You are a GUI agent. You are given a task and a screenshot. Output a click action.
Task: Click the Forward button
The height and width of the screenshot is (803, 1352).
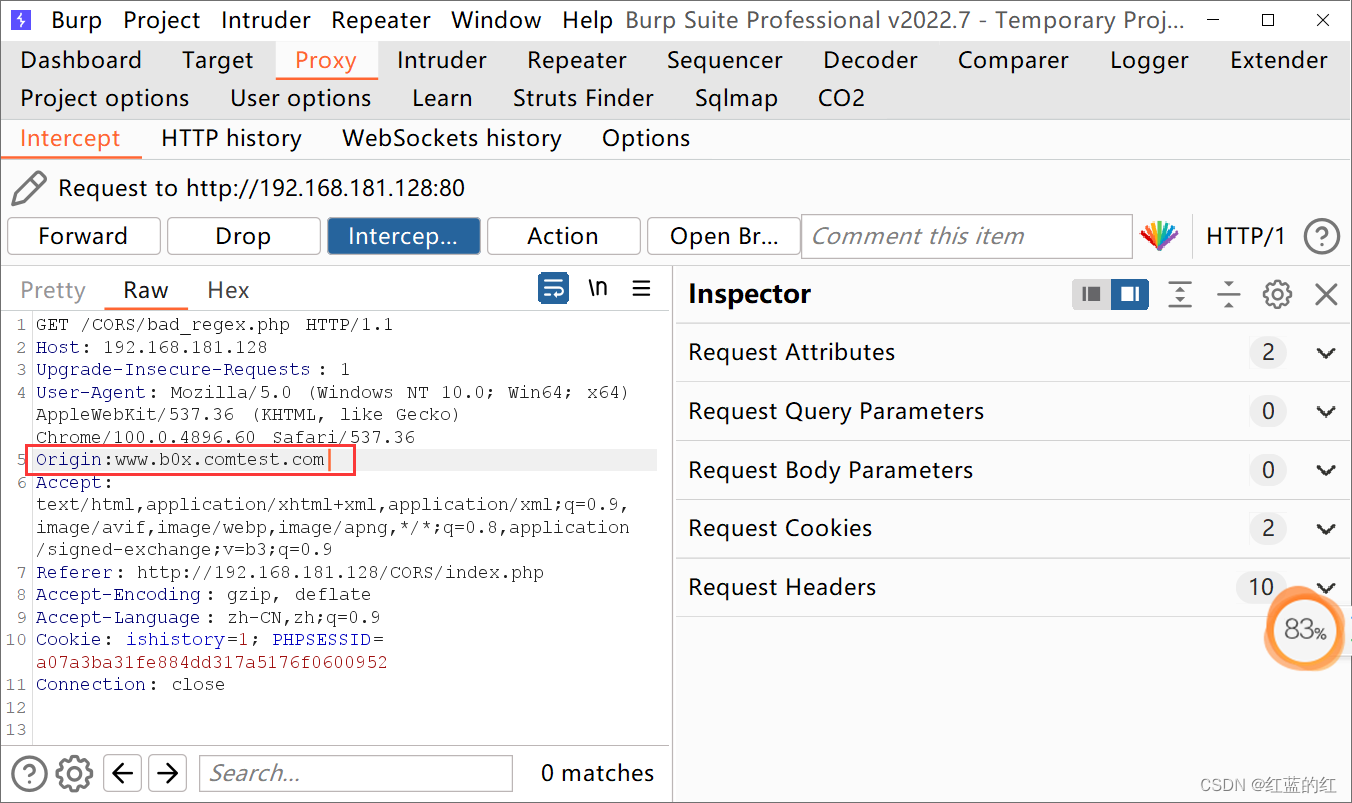tap(83, 236)
